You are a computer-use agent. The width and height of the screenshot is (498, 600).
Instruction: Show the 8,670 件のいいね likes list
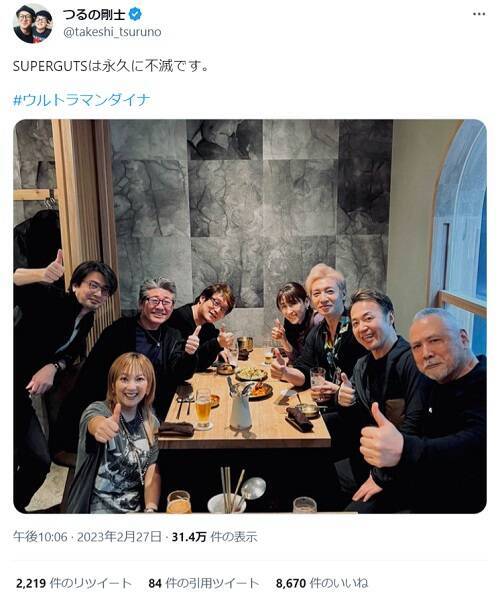(322, 583)
